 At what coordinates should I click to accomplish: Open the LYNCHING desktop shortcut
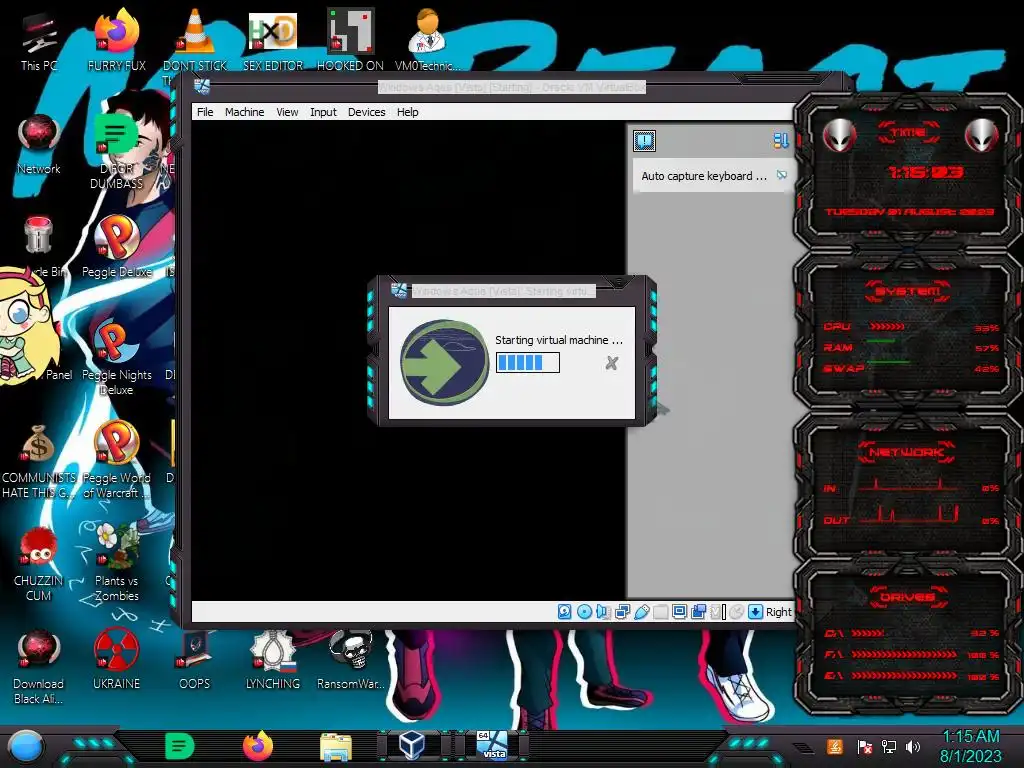pos(273,660)
